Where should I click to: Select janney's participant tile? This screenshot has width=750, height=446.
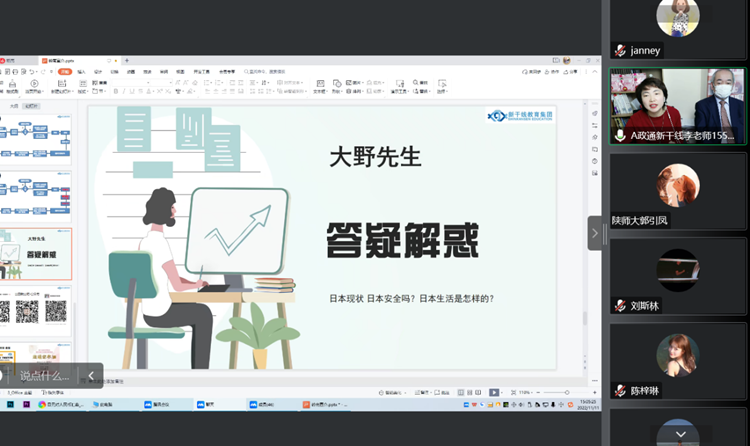[677, 28]
